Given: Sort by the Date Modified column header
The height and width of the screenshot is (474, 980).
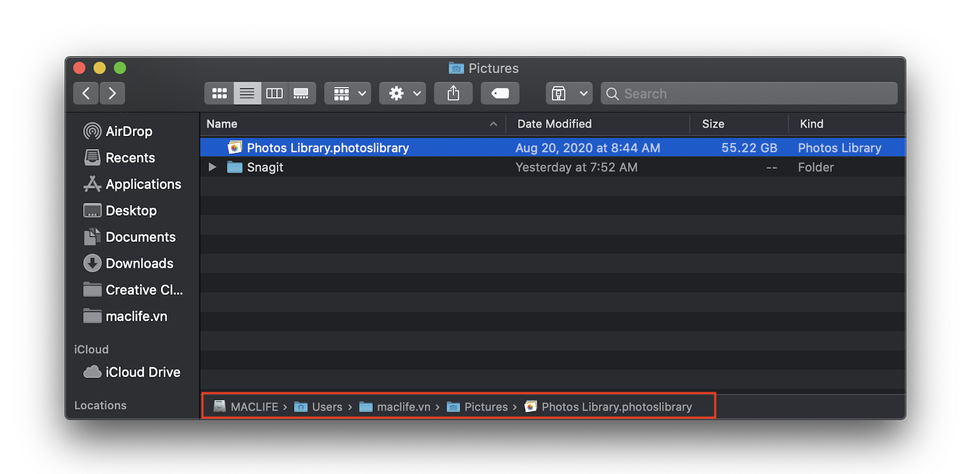Looking at the screenshot, I should (x=554, y=124).
